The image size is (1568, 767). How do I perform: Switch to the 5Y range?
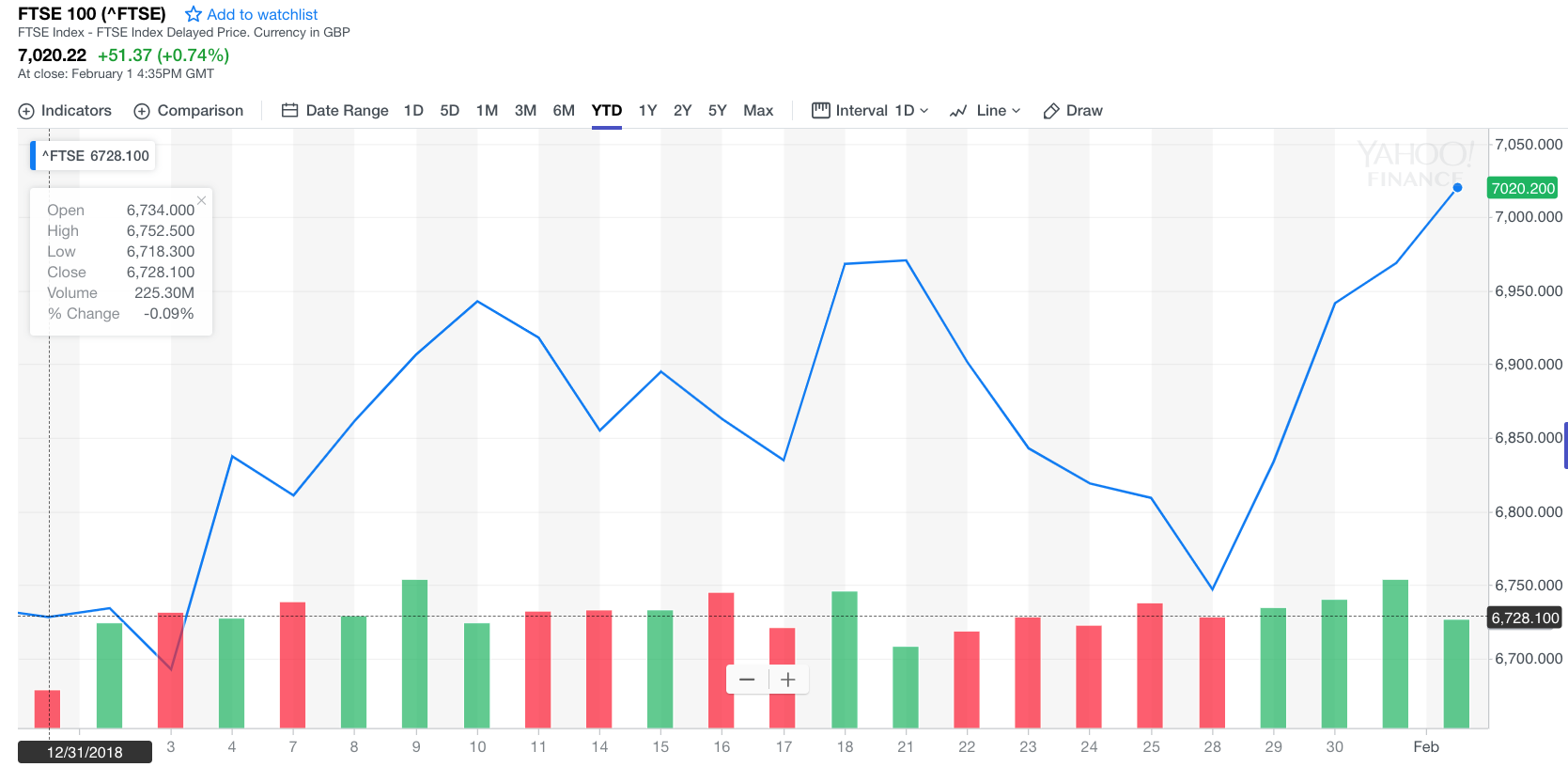coord(718,111)
